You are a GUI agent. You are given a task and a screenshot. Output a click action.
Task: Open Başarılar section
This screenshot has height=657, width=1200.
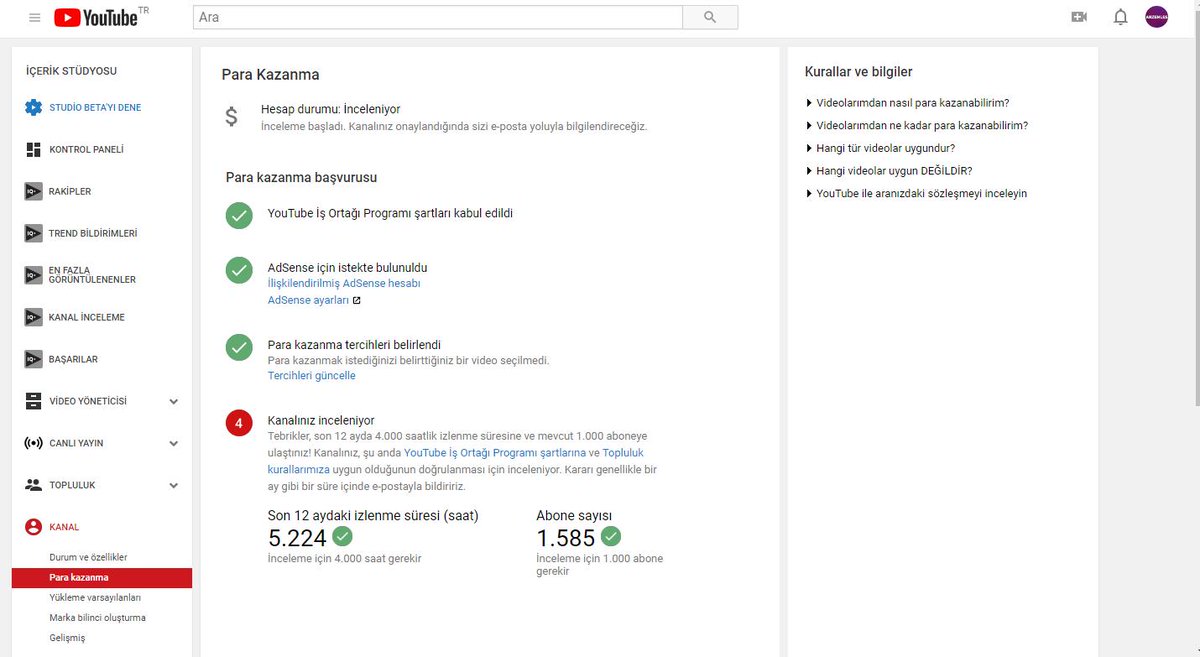tap(74, 360)
